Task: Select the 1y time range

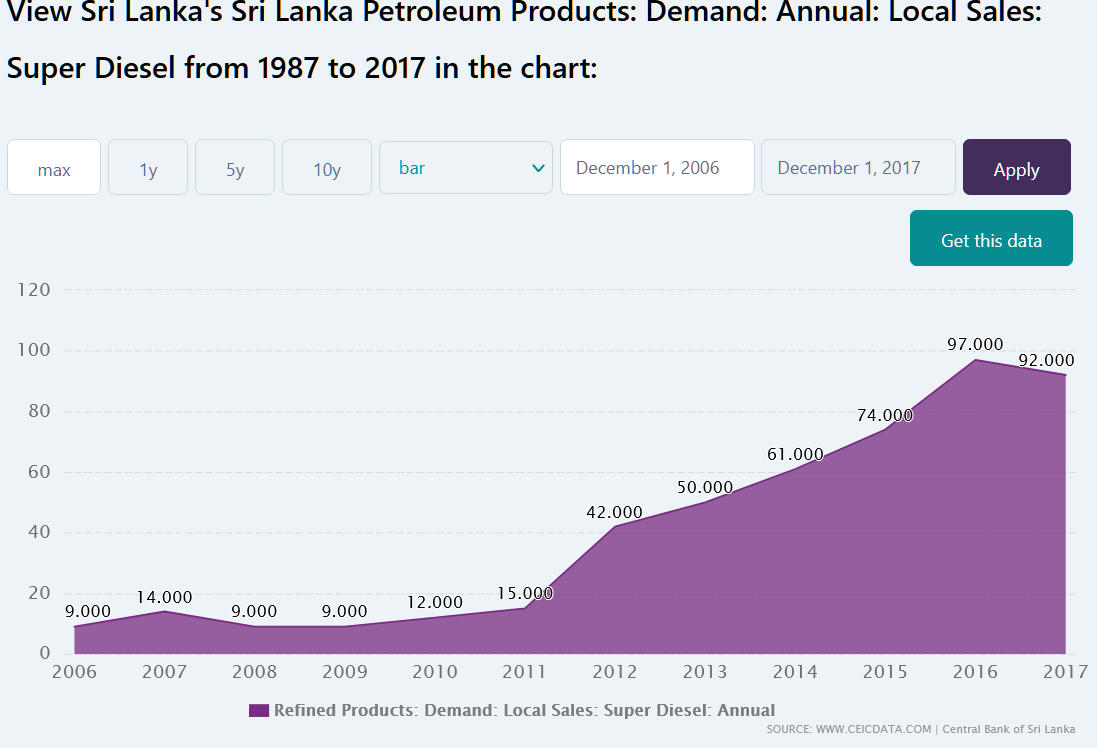Action: point(148,167)
